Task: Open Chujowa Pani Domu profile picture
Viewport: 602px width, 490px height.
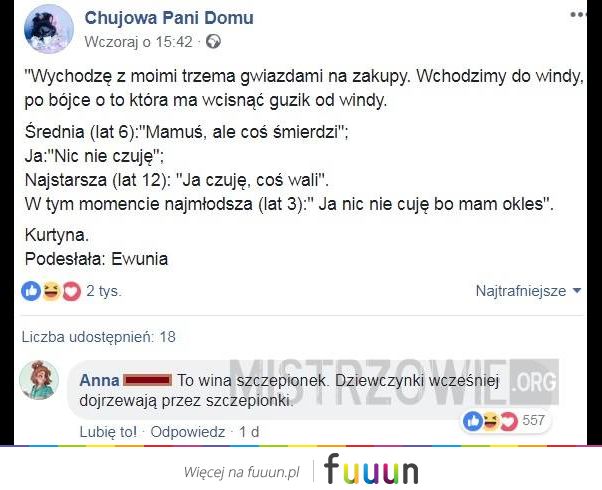Action: tap(49, 29)
